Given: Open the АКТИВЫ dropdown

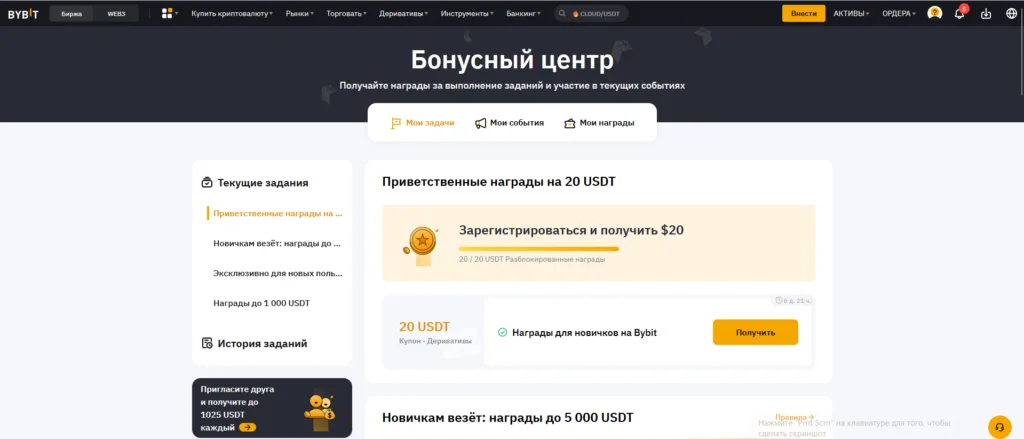Looking at the screenshot, I should tap(851, 13).
